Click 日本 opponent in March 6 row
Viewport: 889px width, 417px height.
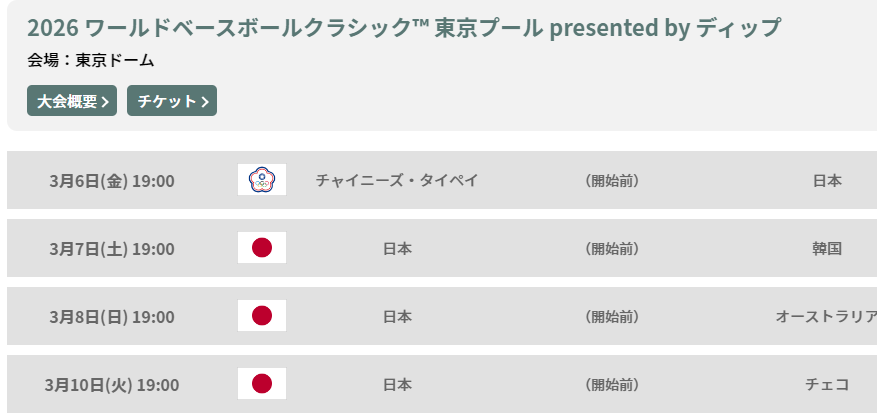(827, 180)
